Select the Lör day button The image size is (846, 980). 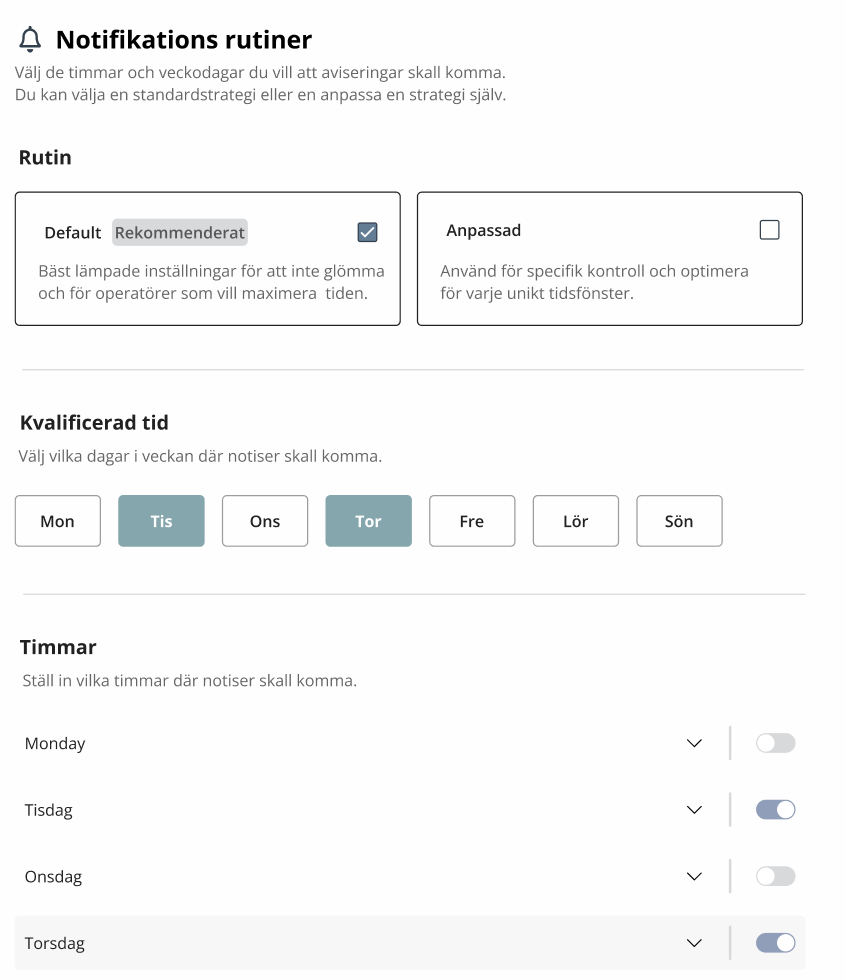click(575, 521)
